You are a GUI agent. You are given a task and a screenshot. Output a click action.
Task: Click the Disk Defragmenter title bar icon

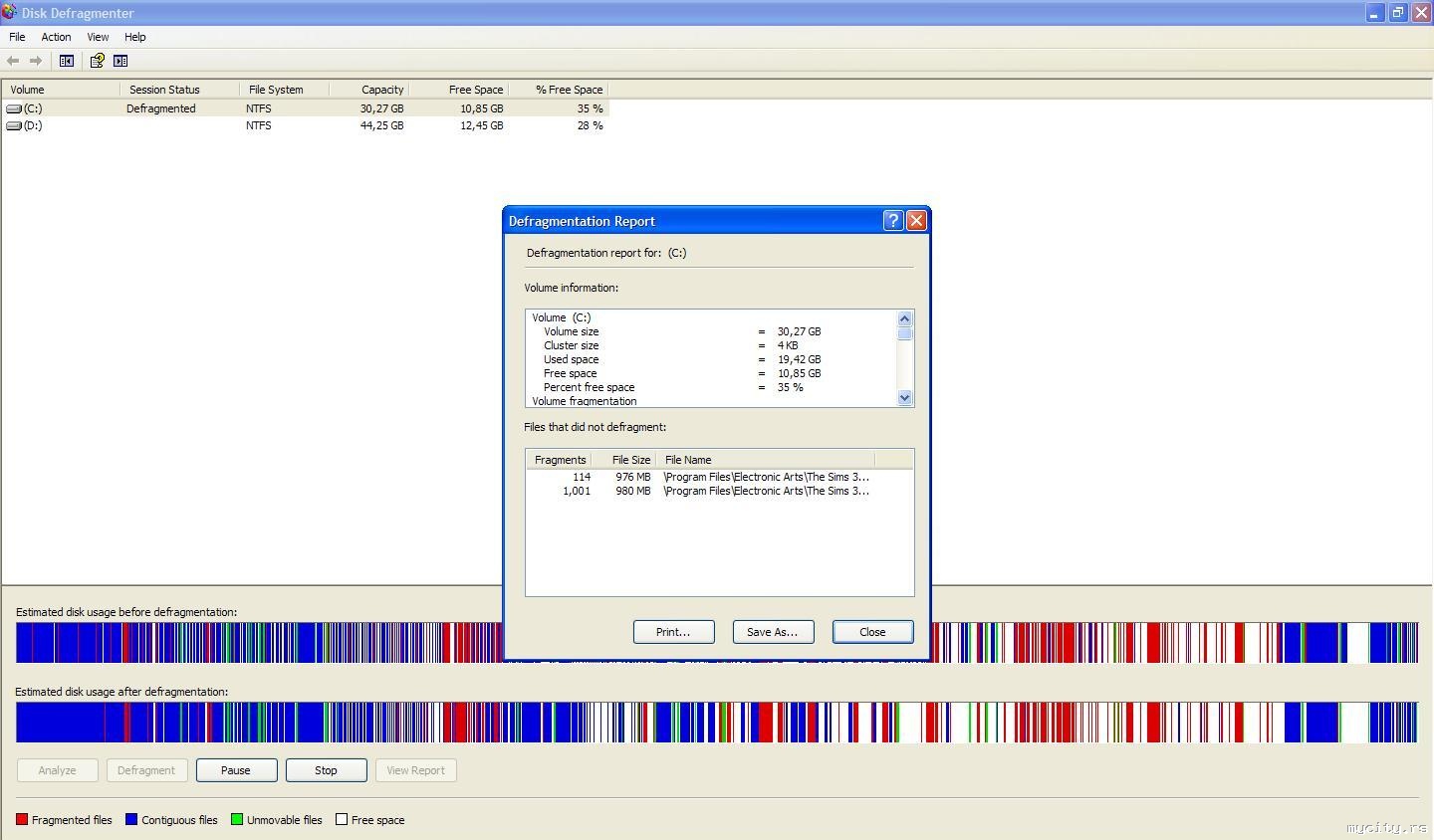[9, 12]
